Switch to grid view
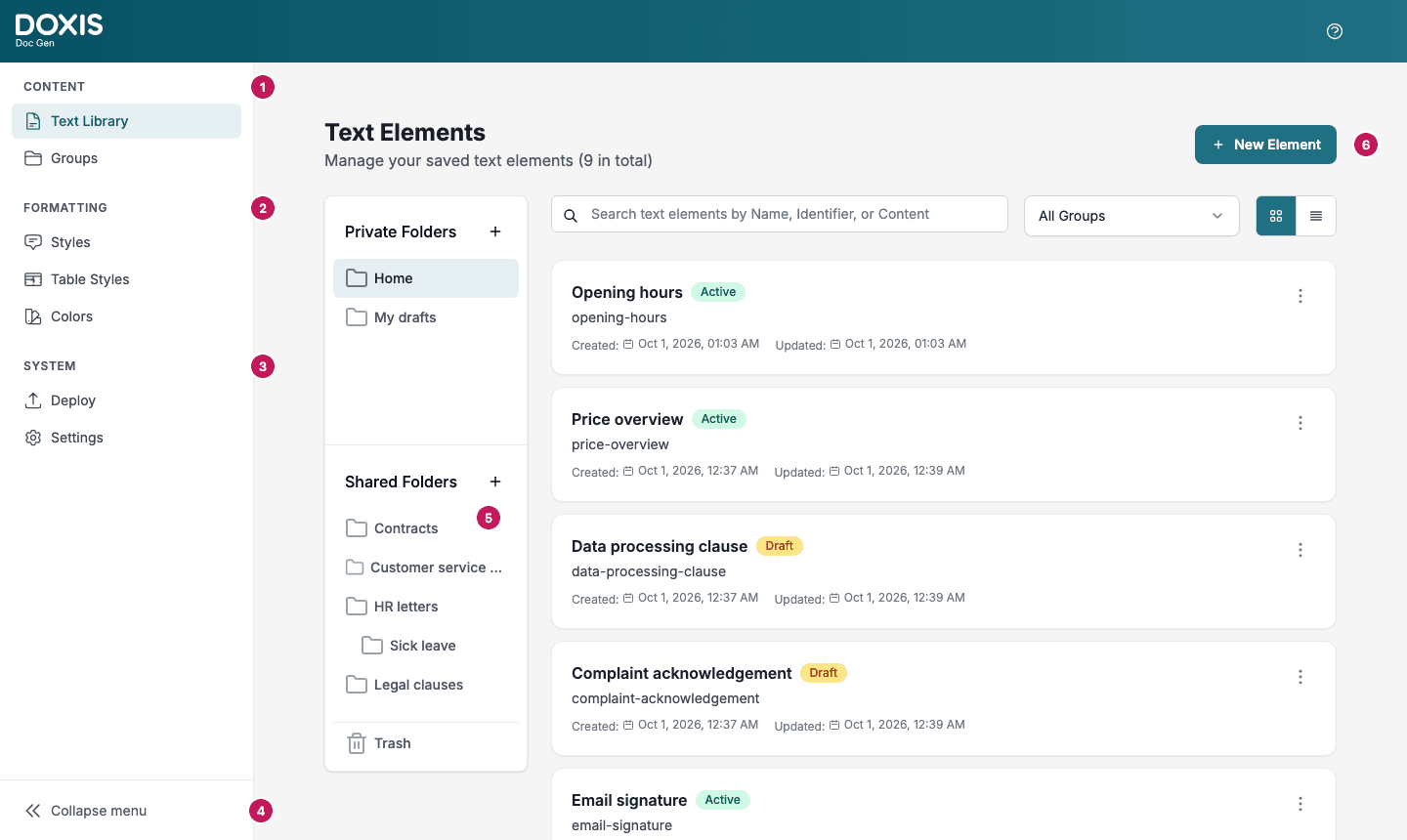The width and height of the screenshot is (1407, 840). [x=1276, y=216]
